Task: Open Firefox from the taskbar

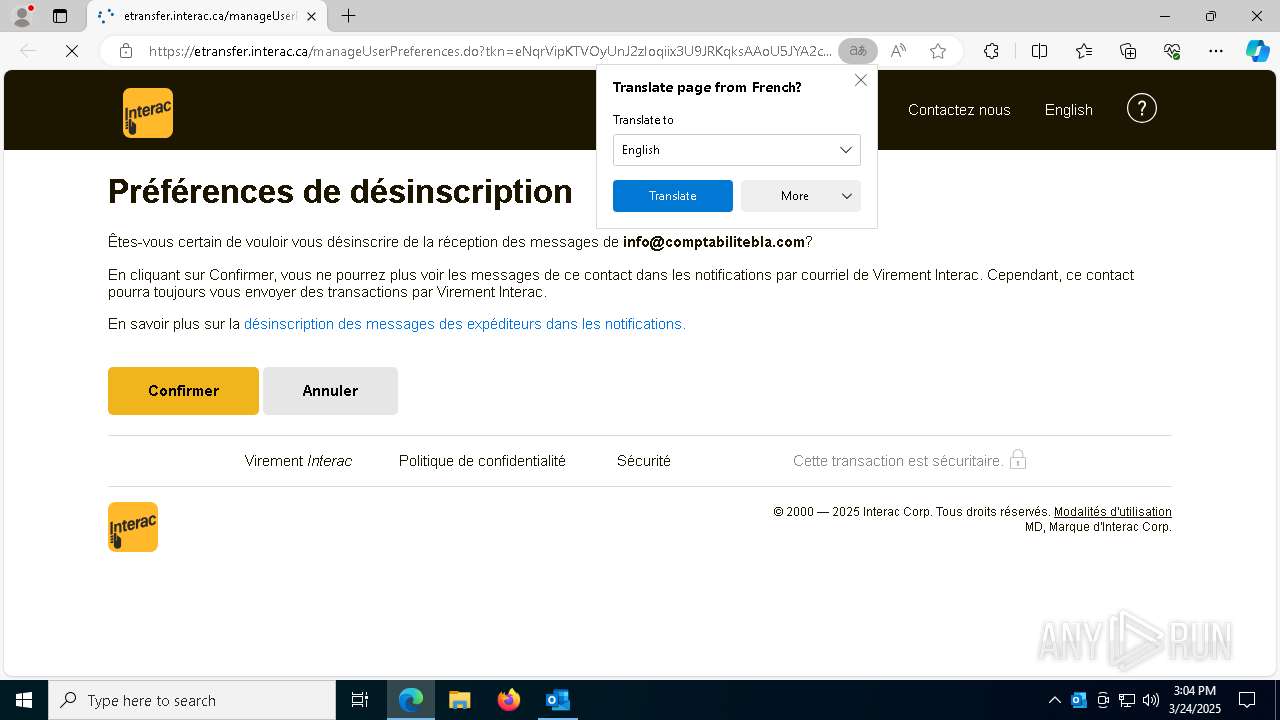Action: (x=509, y=700)
